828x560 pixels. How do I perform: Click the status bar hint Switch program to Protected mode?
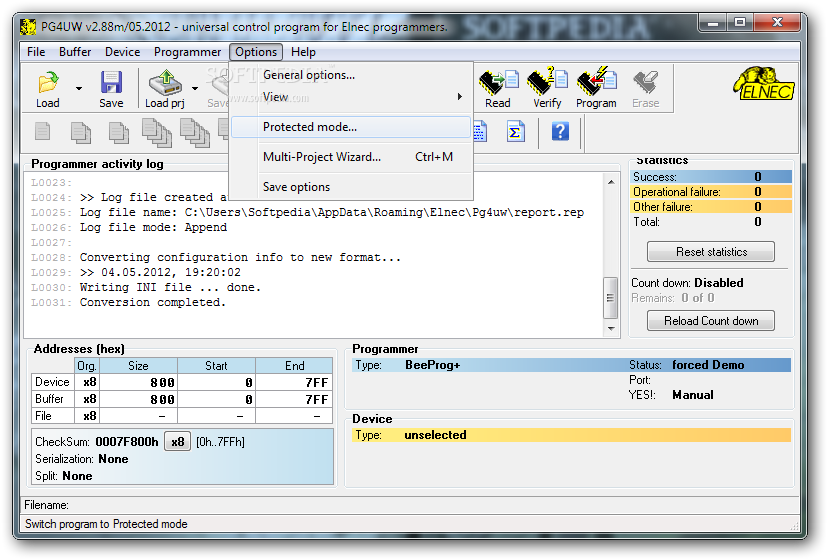coord(106,524)
